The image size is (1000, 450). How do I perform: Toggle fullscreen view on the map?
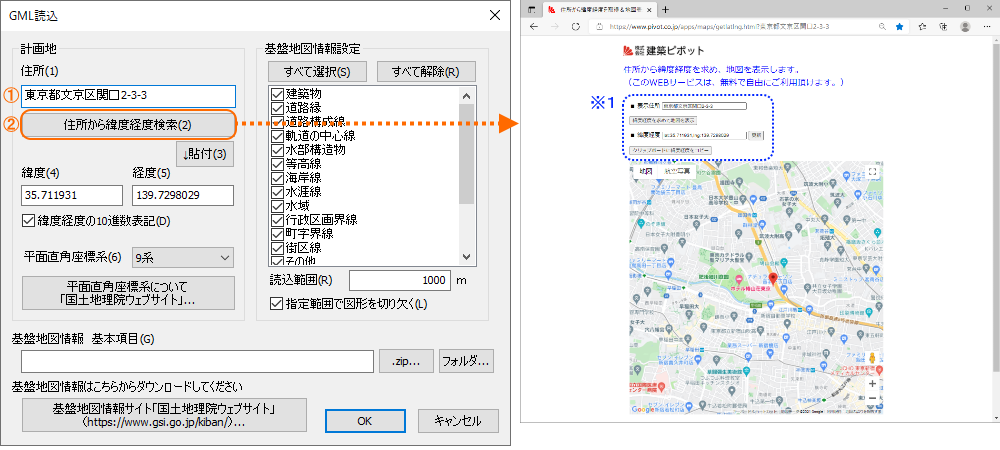[x=872, y=172]
